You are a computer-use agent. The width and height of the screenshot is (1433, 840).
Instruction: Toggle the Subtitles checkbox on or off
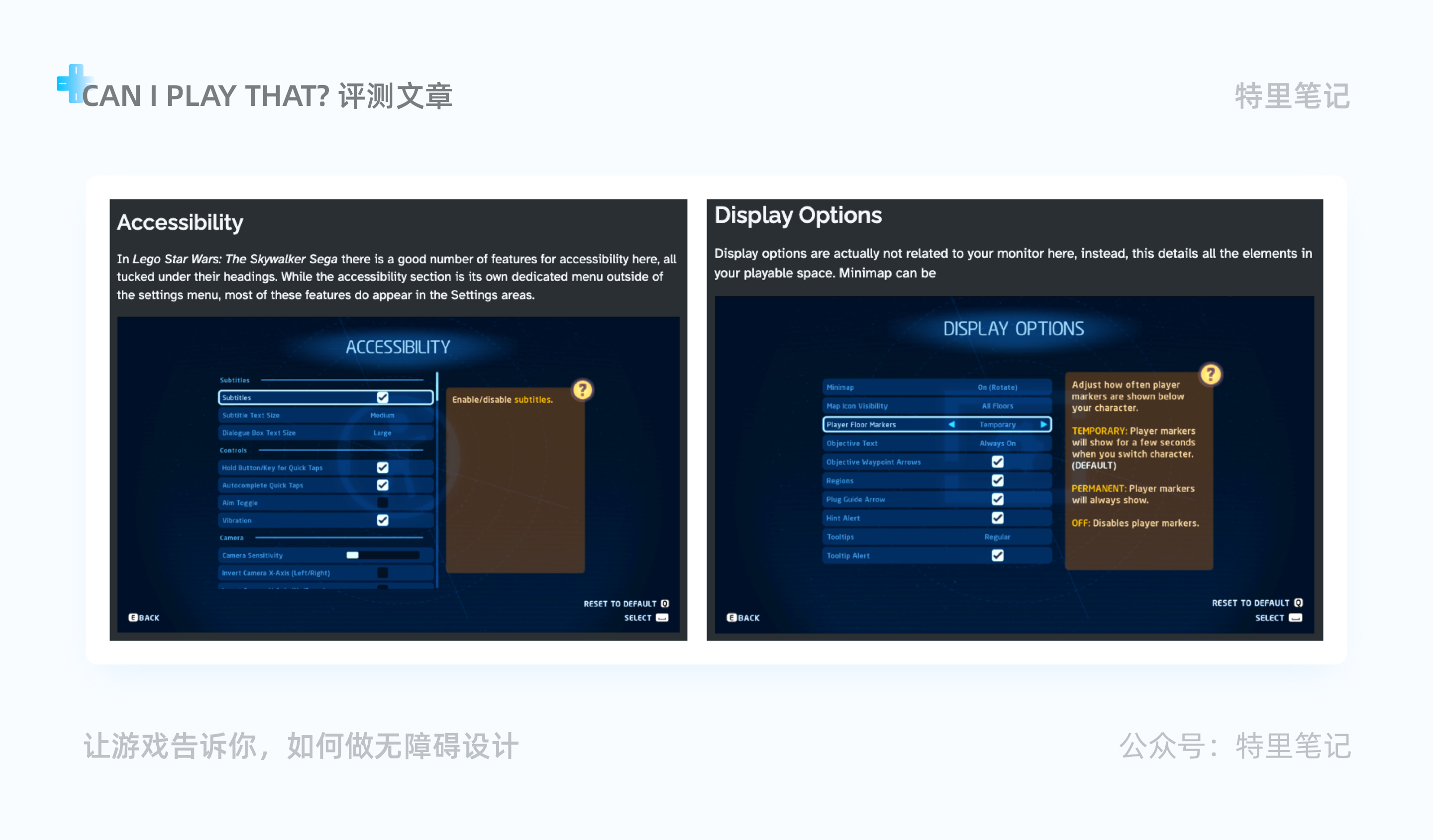point(383,397)
